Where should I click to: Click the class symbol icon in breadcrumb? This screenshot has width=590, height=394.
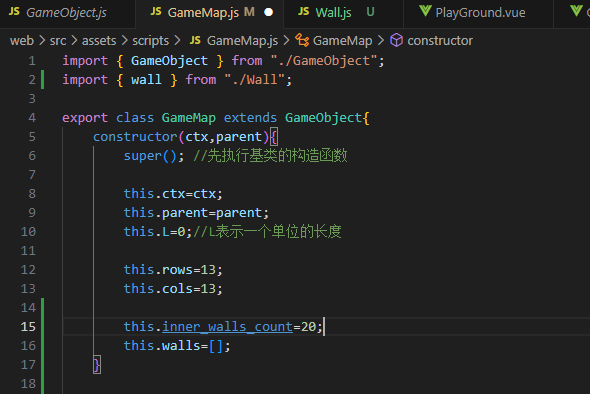point(302,40)
